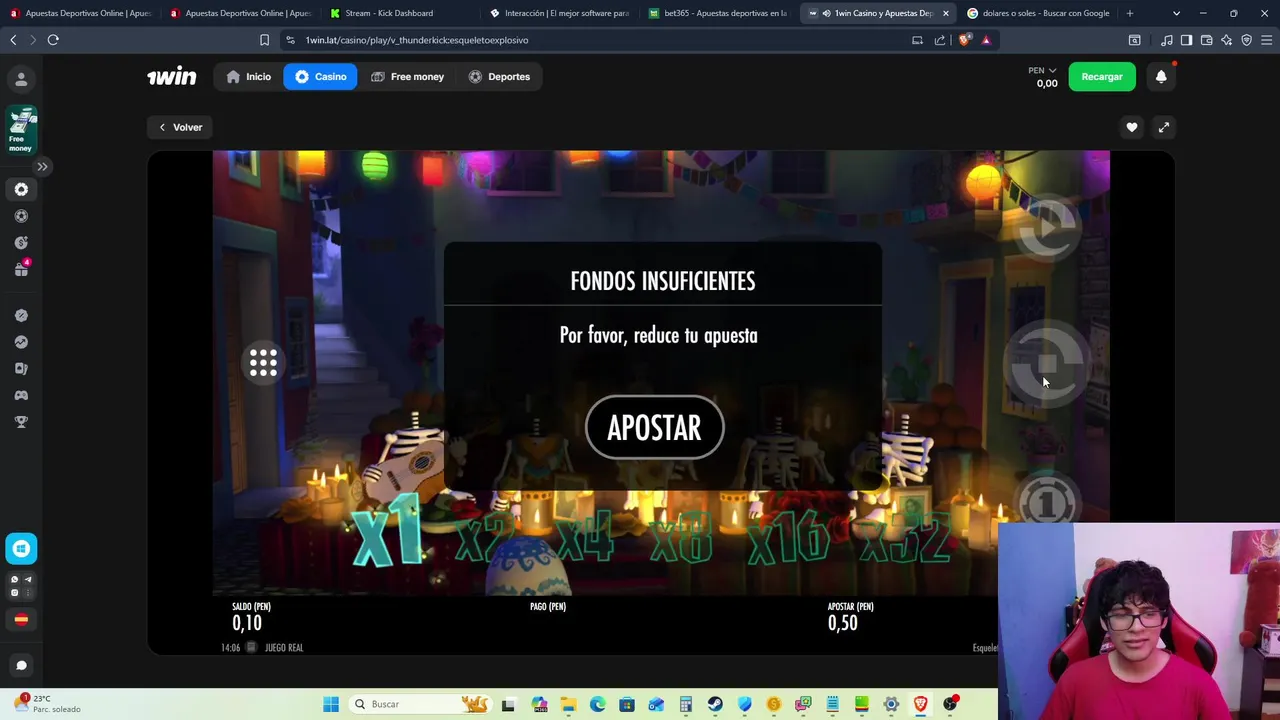Click the Windows app download button in sidebar
Viewport: 1280px width, 720px height.
21,549
